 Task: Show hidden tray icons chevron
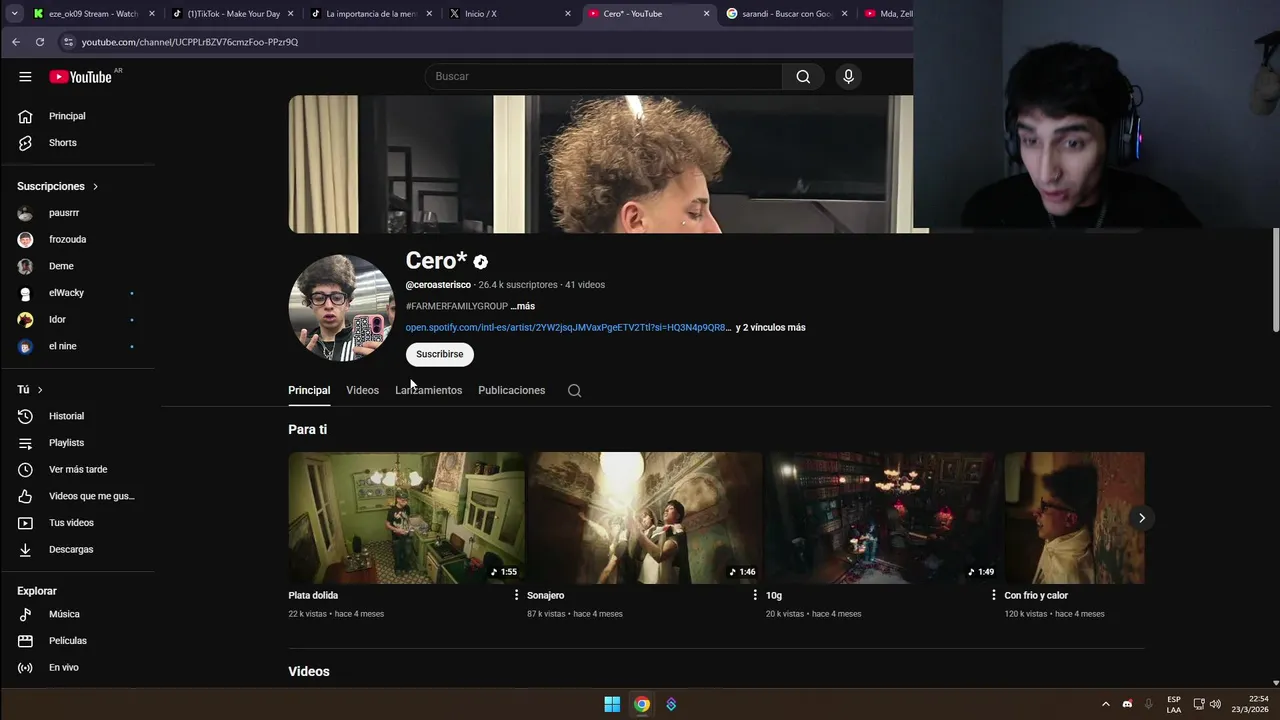1105,704
